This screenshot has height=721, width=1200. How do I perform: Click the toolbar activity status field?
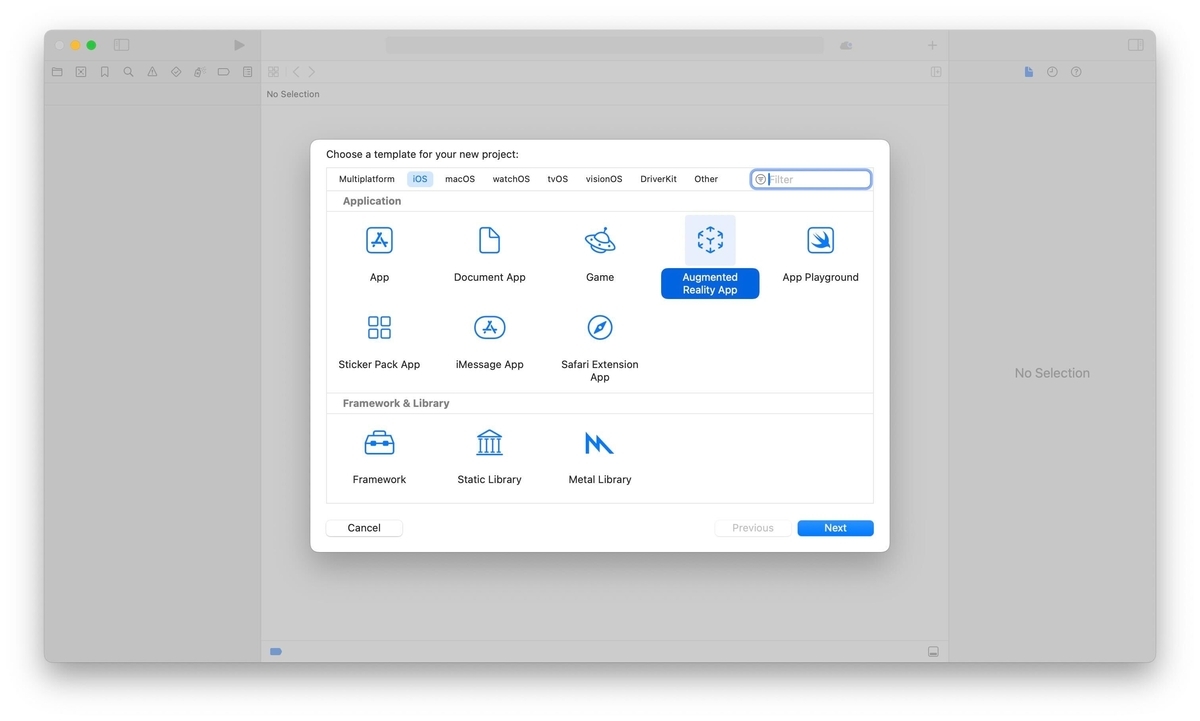[x=605, y=45]
